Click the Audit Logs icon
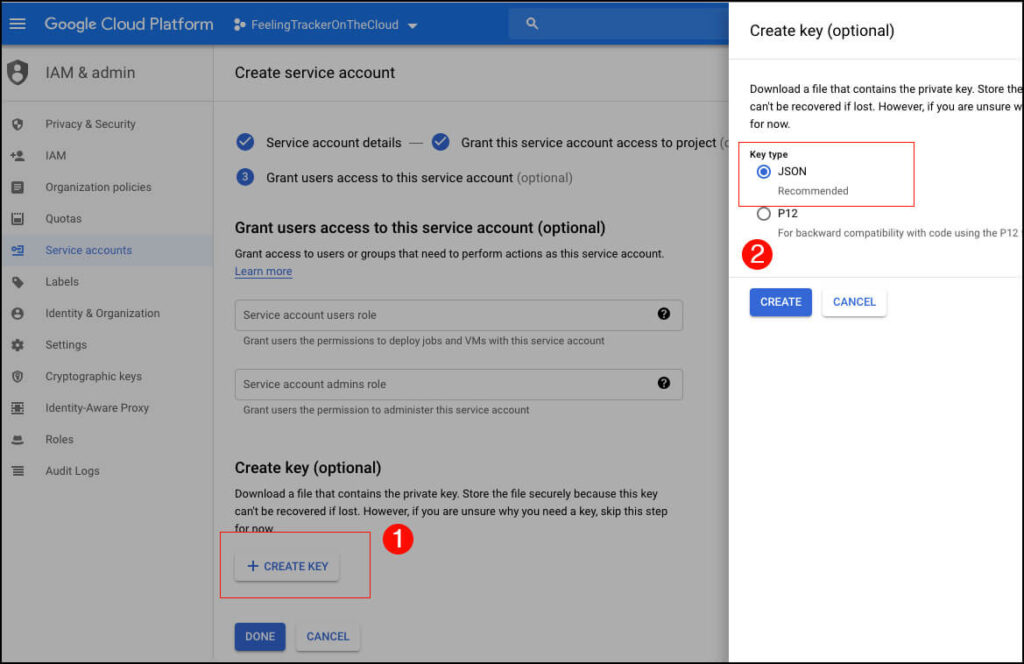The image size is (1024, 664). pyautogui.click(x=18, y=471)
